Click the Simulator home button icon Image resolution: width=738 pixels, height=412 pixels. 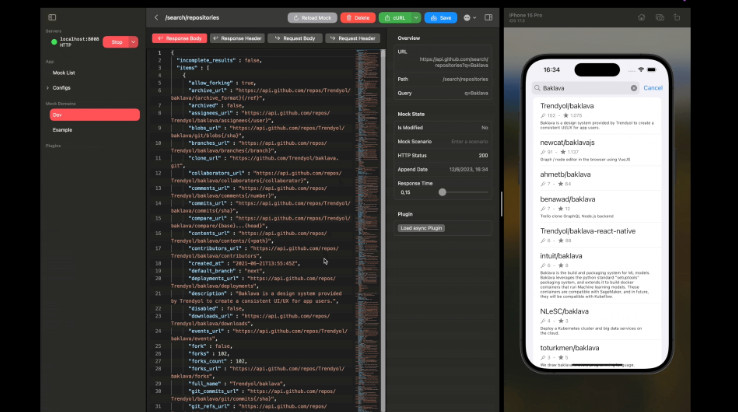(642, 17)
